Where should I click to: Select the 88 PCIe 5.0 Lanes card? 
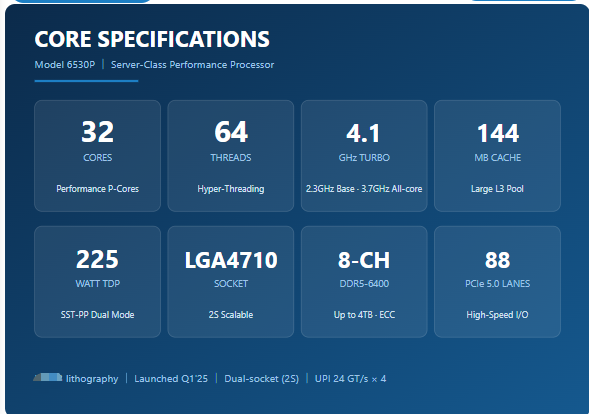click(497, 282)
